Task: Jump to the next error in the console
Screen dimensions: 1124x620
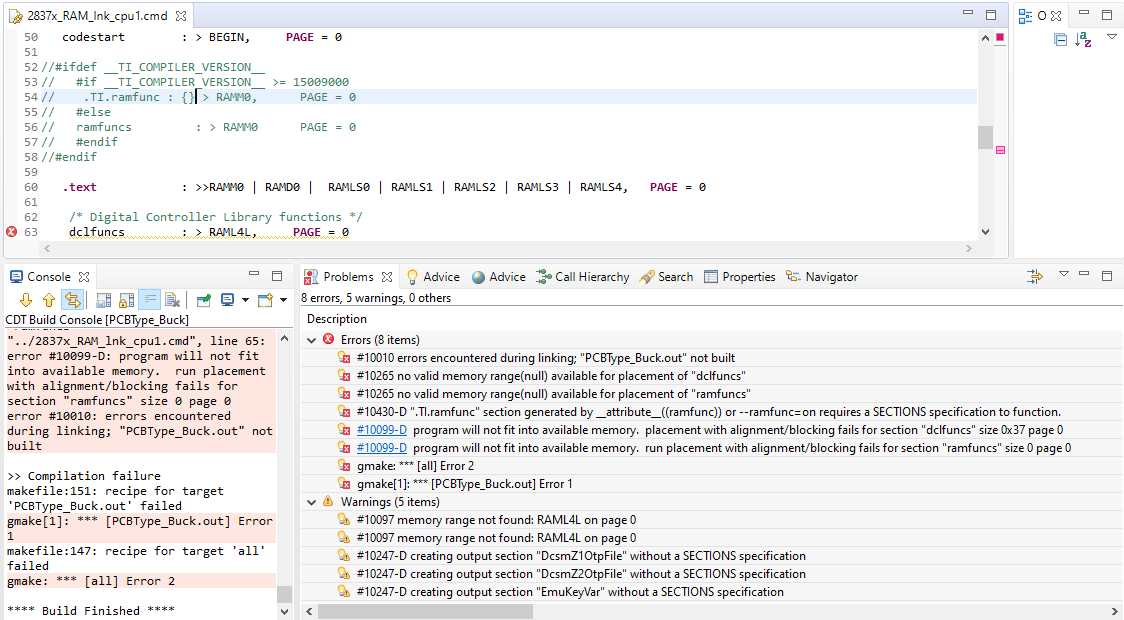Action: point(26,300)
